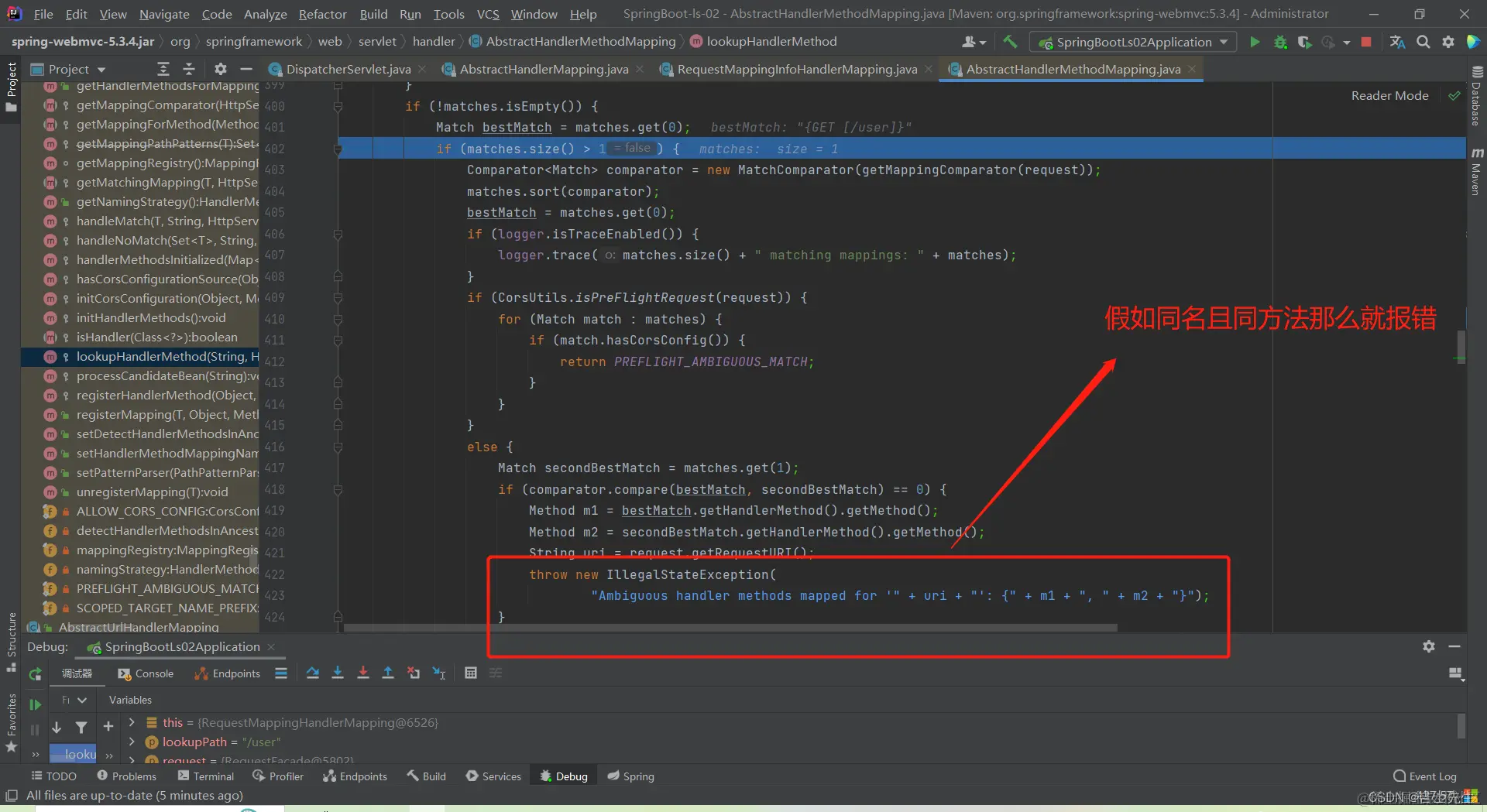The height and width of the screenshot is (812, 1487).
Task: Open Evaluate Expression calculator icon
Action: point(470,673)
